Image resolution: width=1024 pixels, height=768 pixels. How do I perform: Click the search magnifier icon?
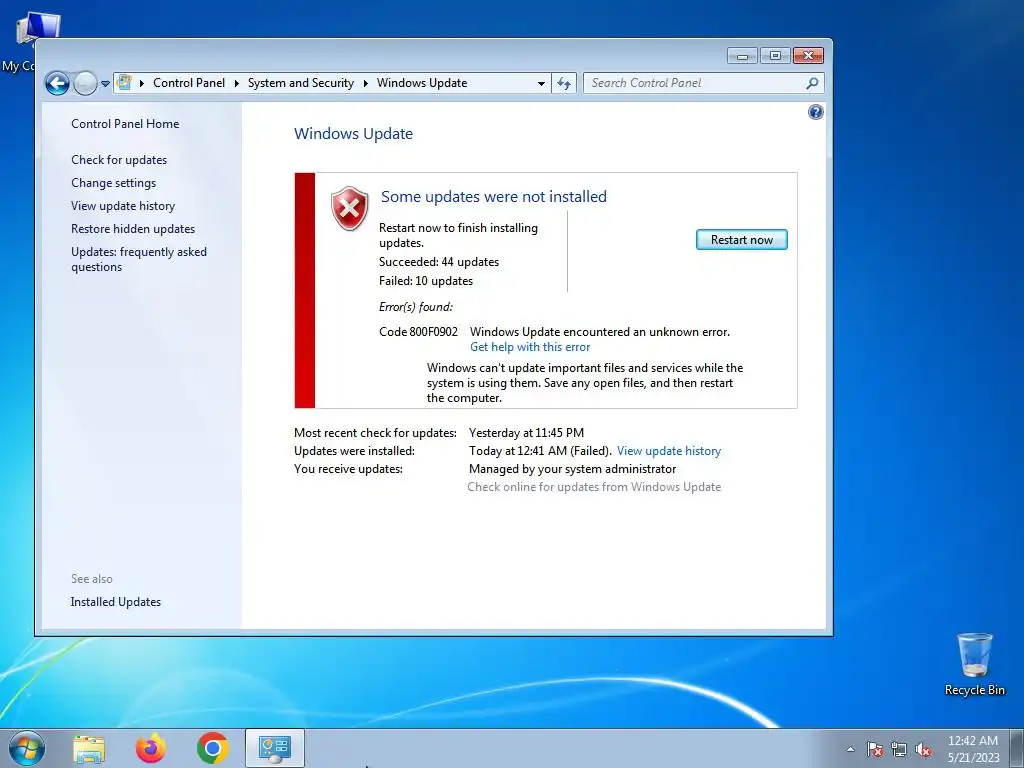[x=812, y=83]
